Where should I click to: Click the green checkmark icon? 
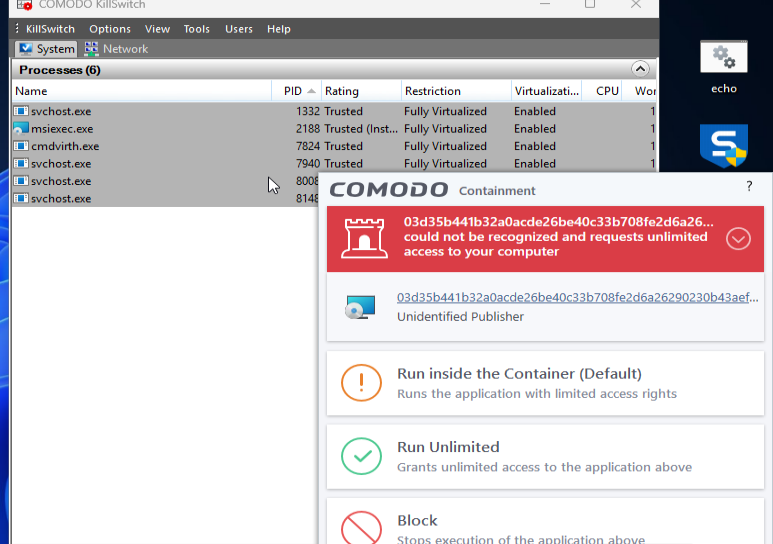click(x=361, y=456)
